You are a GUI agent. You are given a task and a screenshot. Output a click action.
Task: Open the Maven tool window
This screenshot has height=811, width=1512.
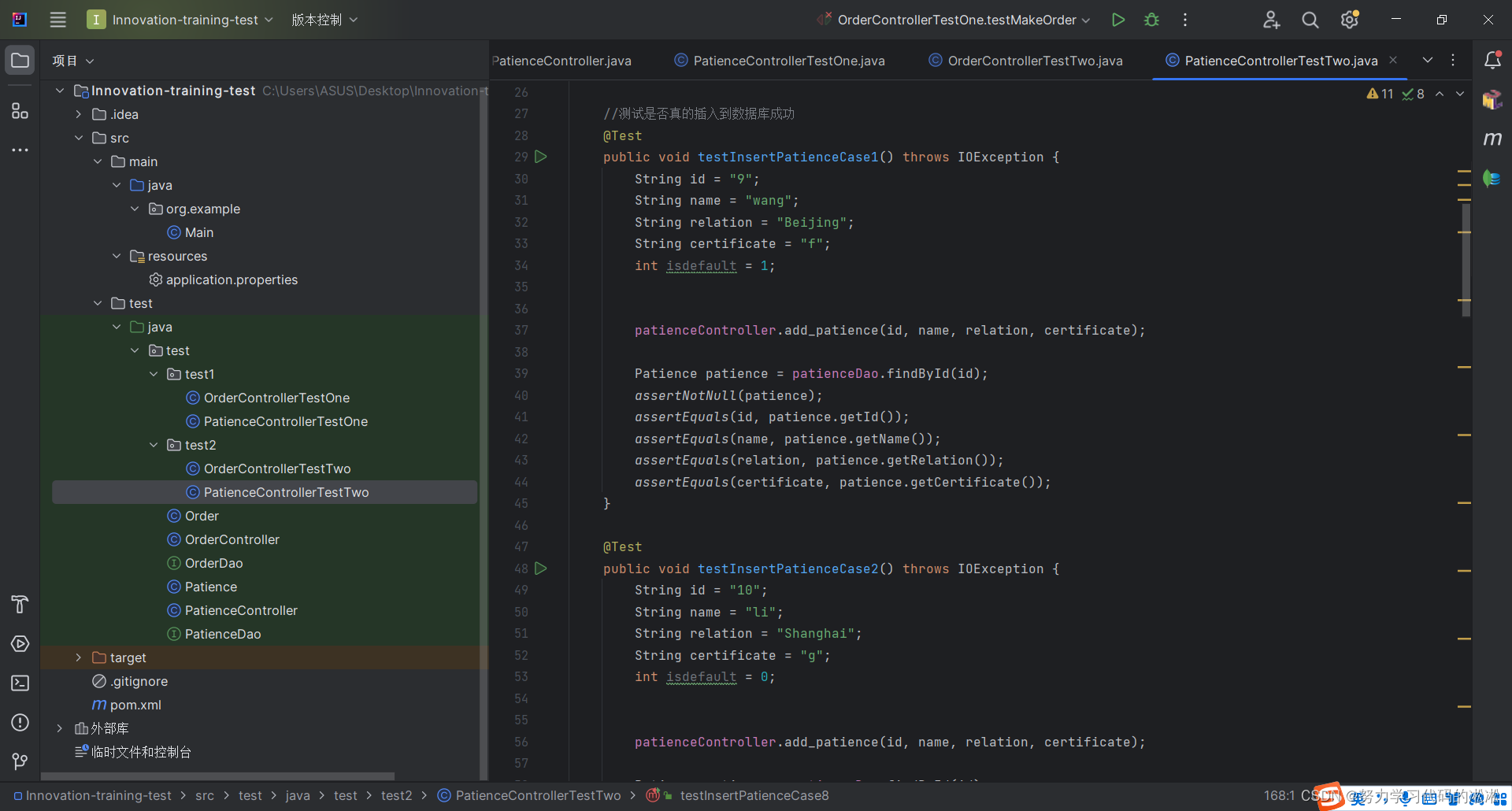click(x=1492, y=139)
